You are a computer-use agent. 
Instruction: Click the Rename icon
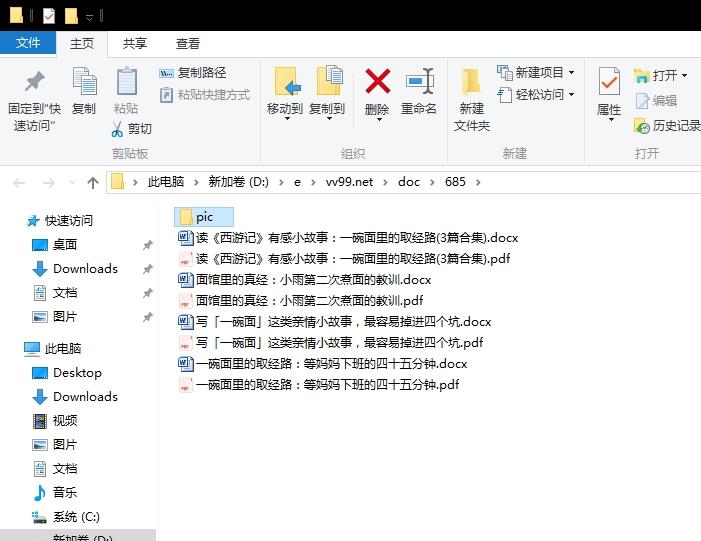click(419, 81)
